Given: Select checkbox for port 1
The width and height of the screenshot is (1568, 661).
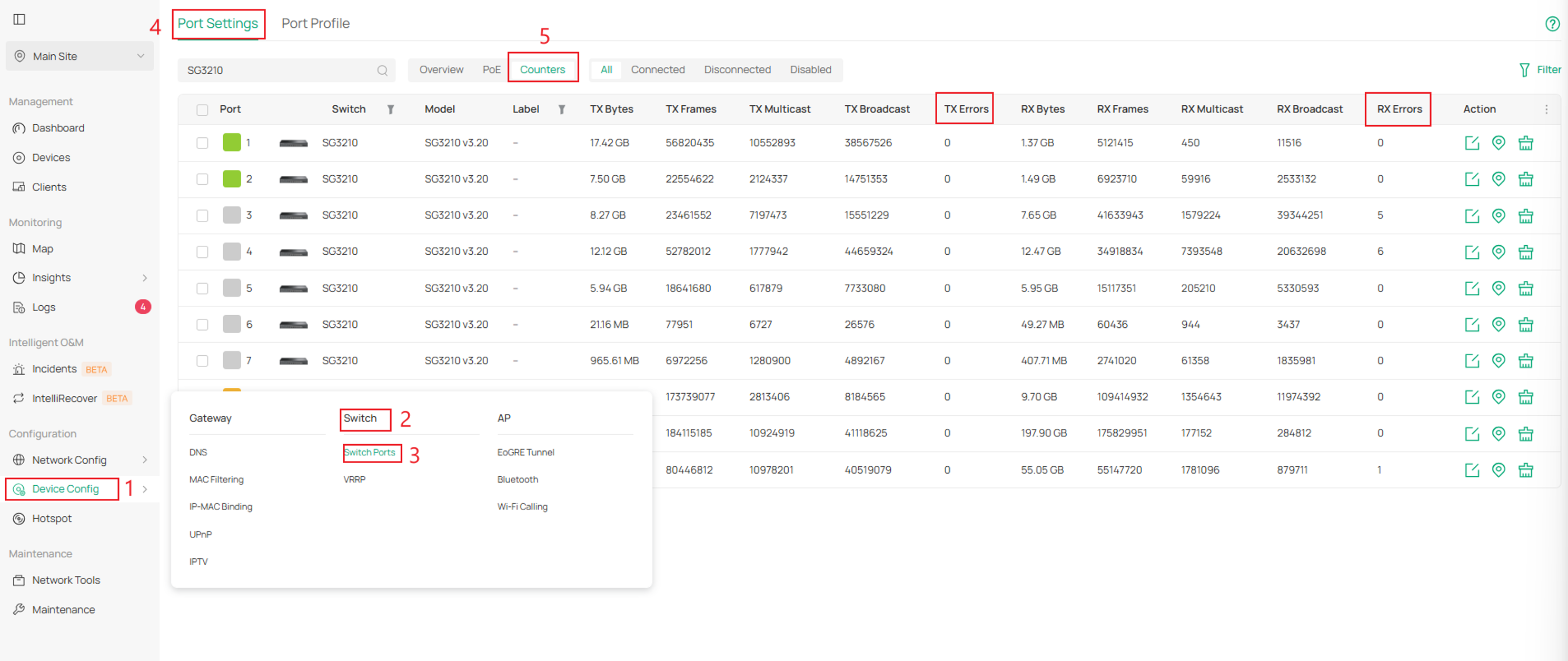Looking at the screenshot, I should point(203,143).
